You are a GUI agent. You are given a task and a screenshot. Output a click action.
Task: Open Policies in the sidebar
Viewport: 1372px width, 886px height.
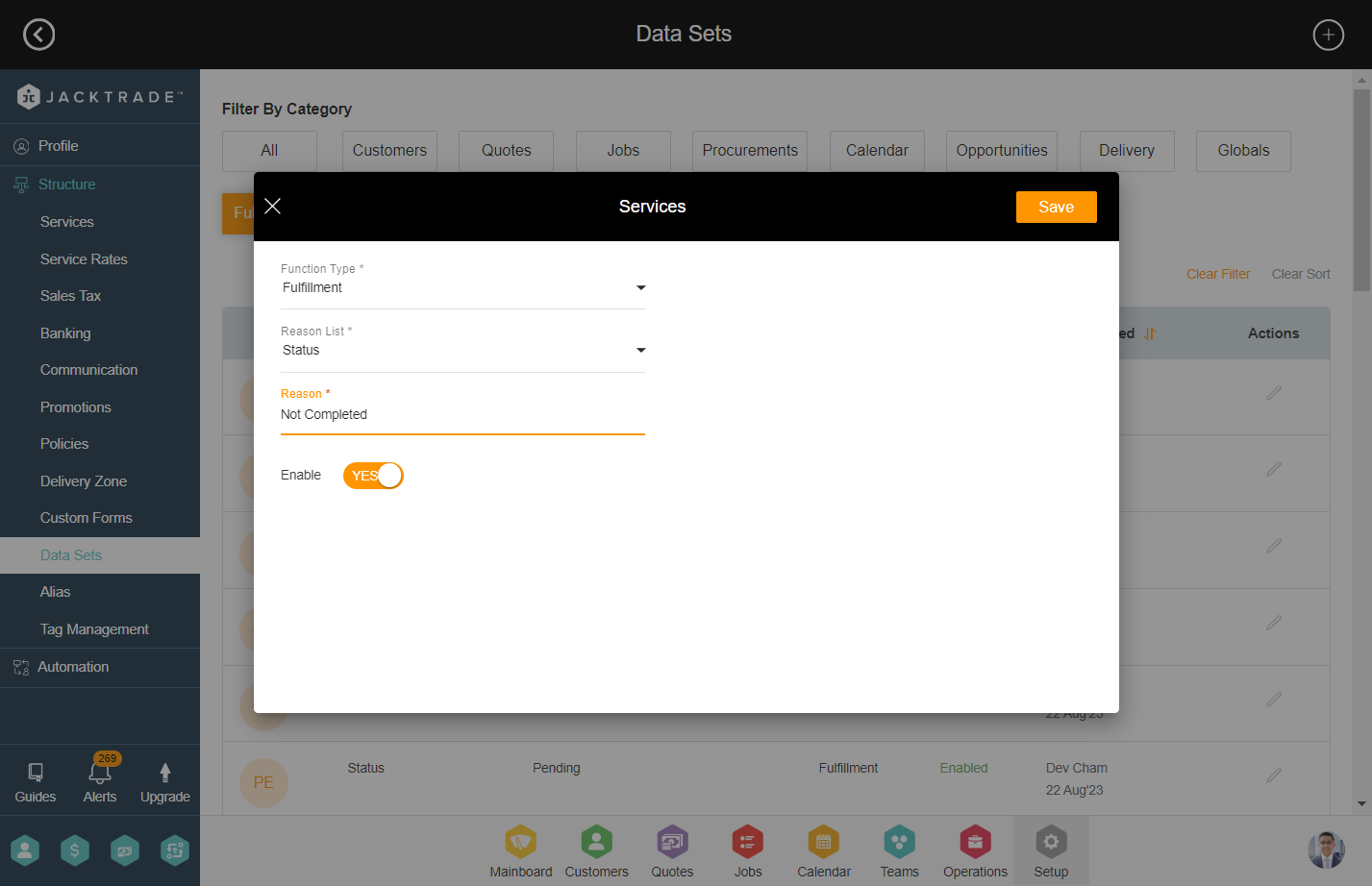pos(64,444)
